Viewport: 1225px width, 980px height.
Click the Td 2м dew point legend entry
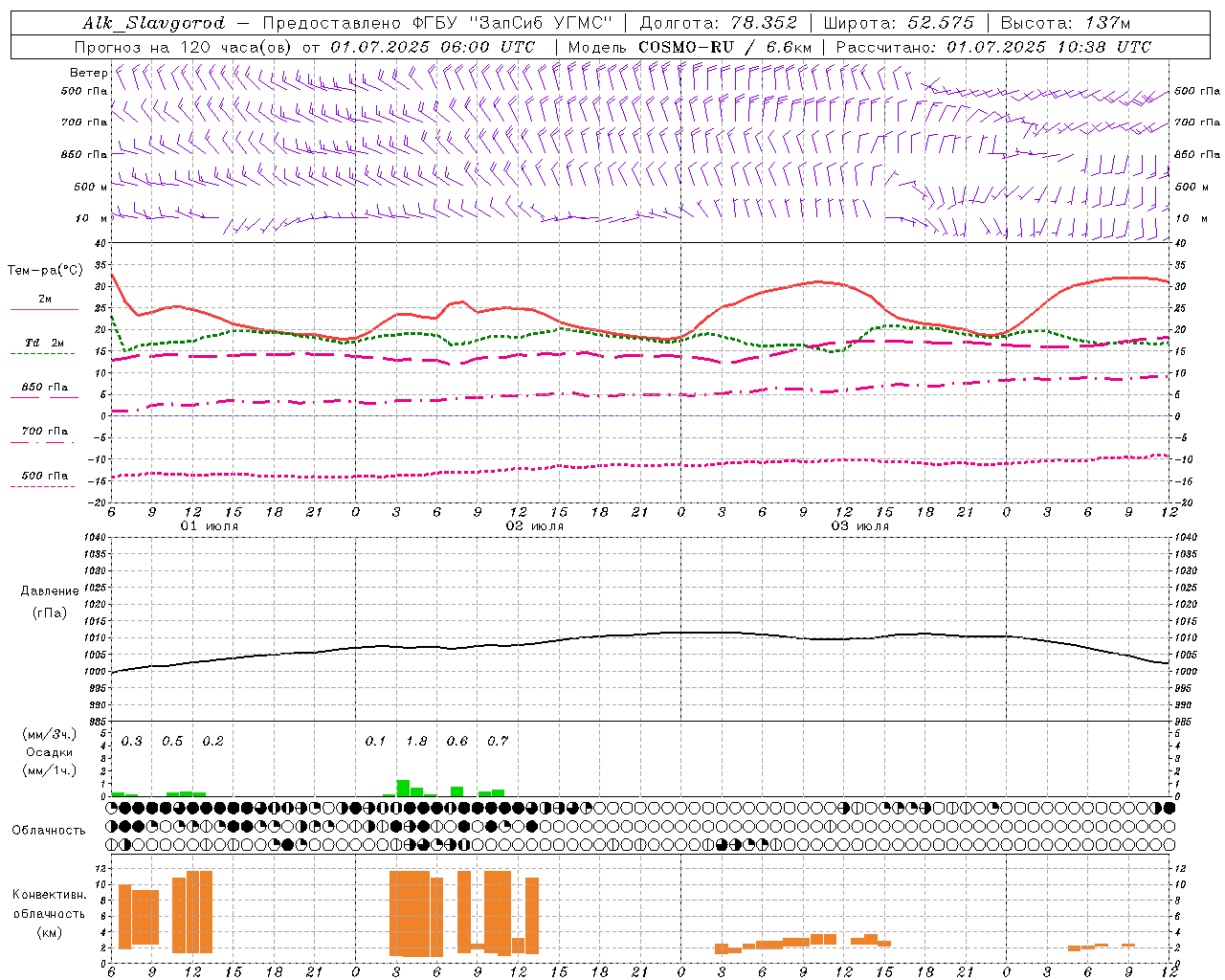coord(44,344)
